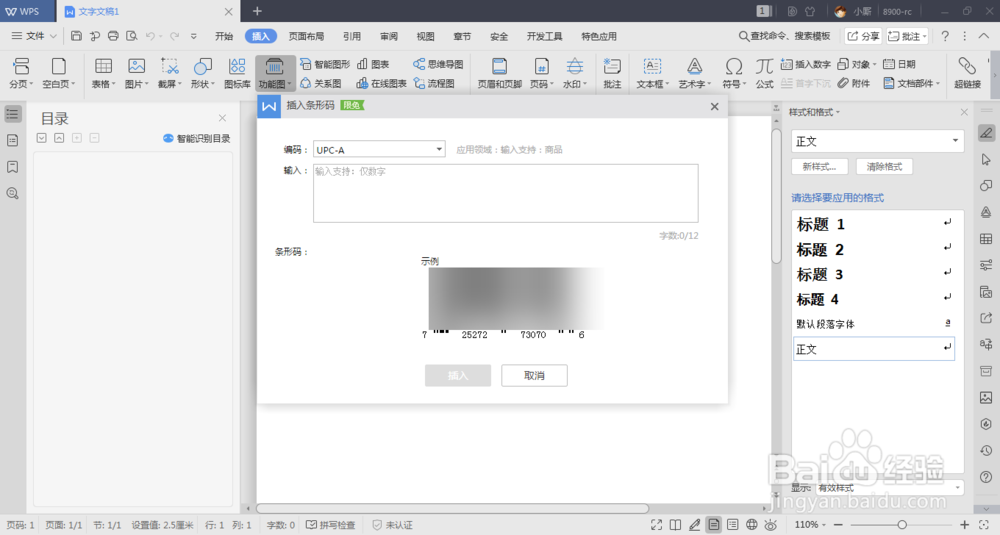Switch to 页面布局 tab
1000x535 pixels.
[x=306, y=36]
